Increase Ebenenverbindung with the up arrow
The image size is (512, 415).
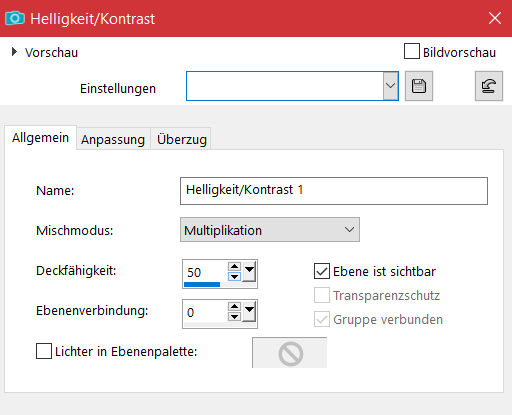pos(234,306)
